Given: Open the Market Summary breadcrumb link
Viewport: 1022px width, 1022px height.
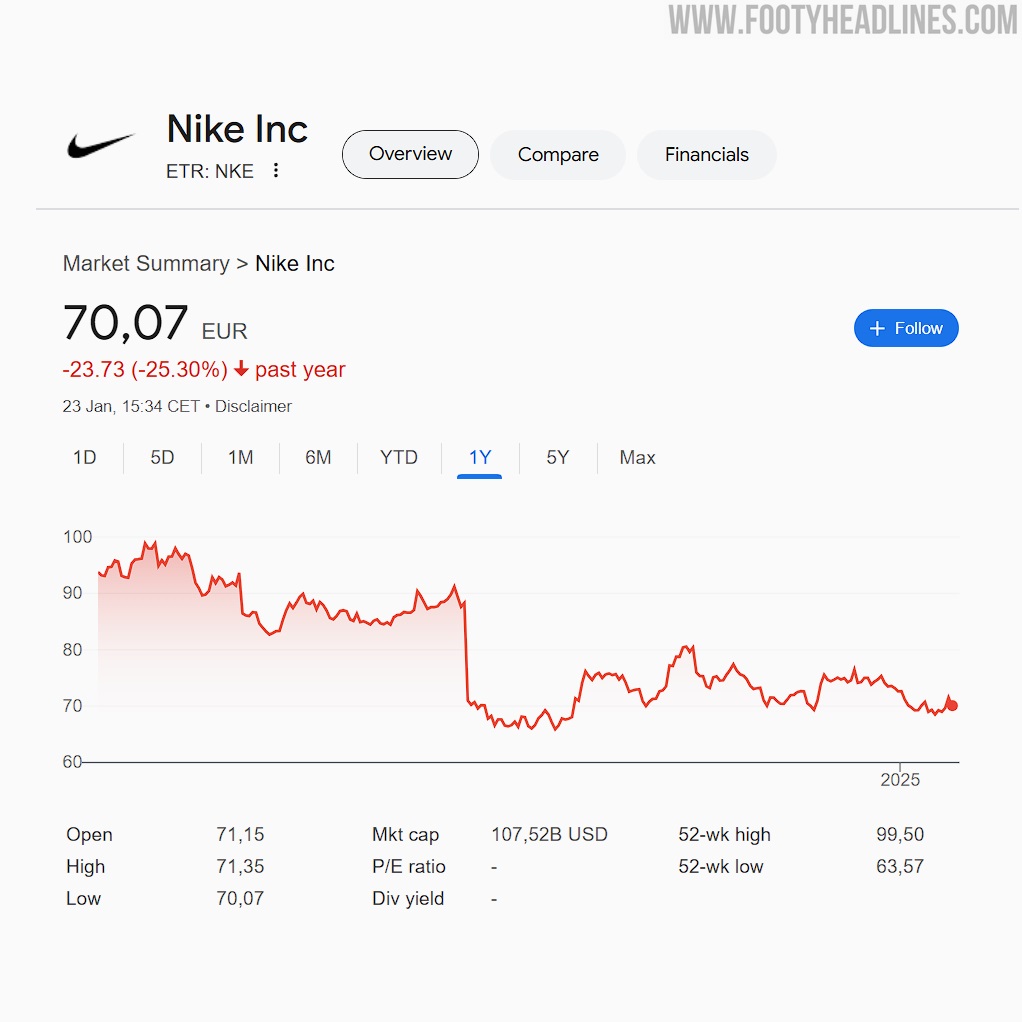Looking at the screenshot, I should tap(146, 263).
